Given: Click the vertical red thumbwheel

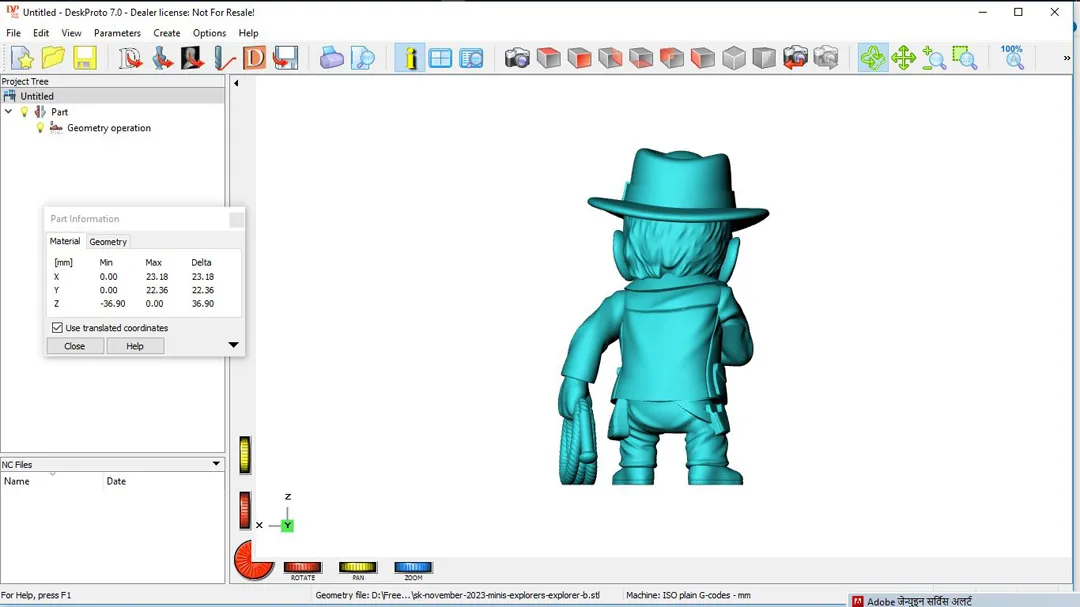Looking at the screenshot, I should [x=245, y=511].
